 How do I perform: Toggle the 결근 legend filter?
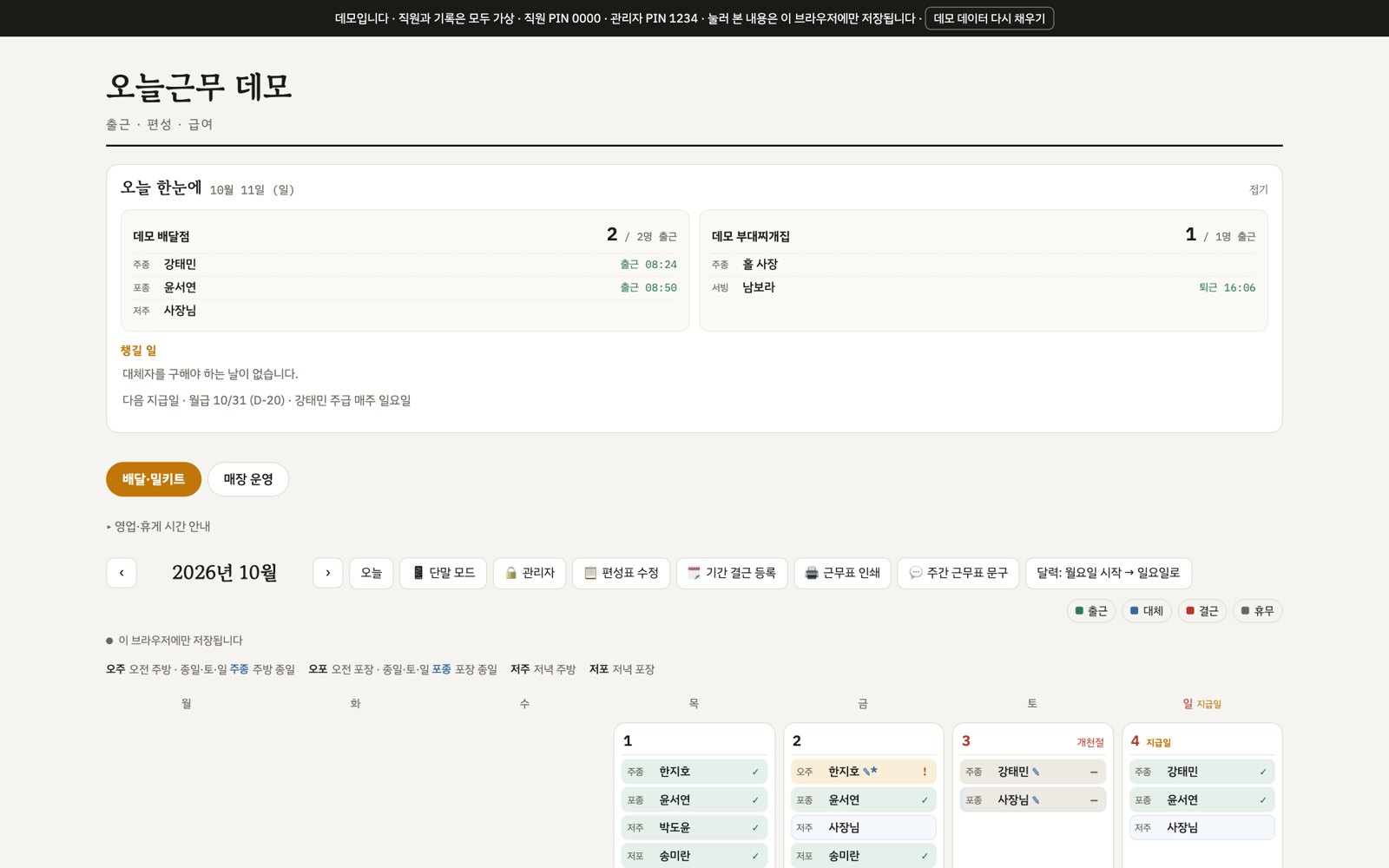(x=1202, y=611)
